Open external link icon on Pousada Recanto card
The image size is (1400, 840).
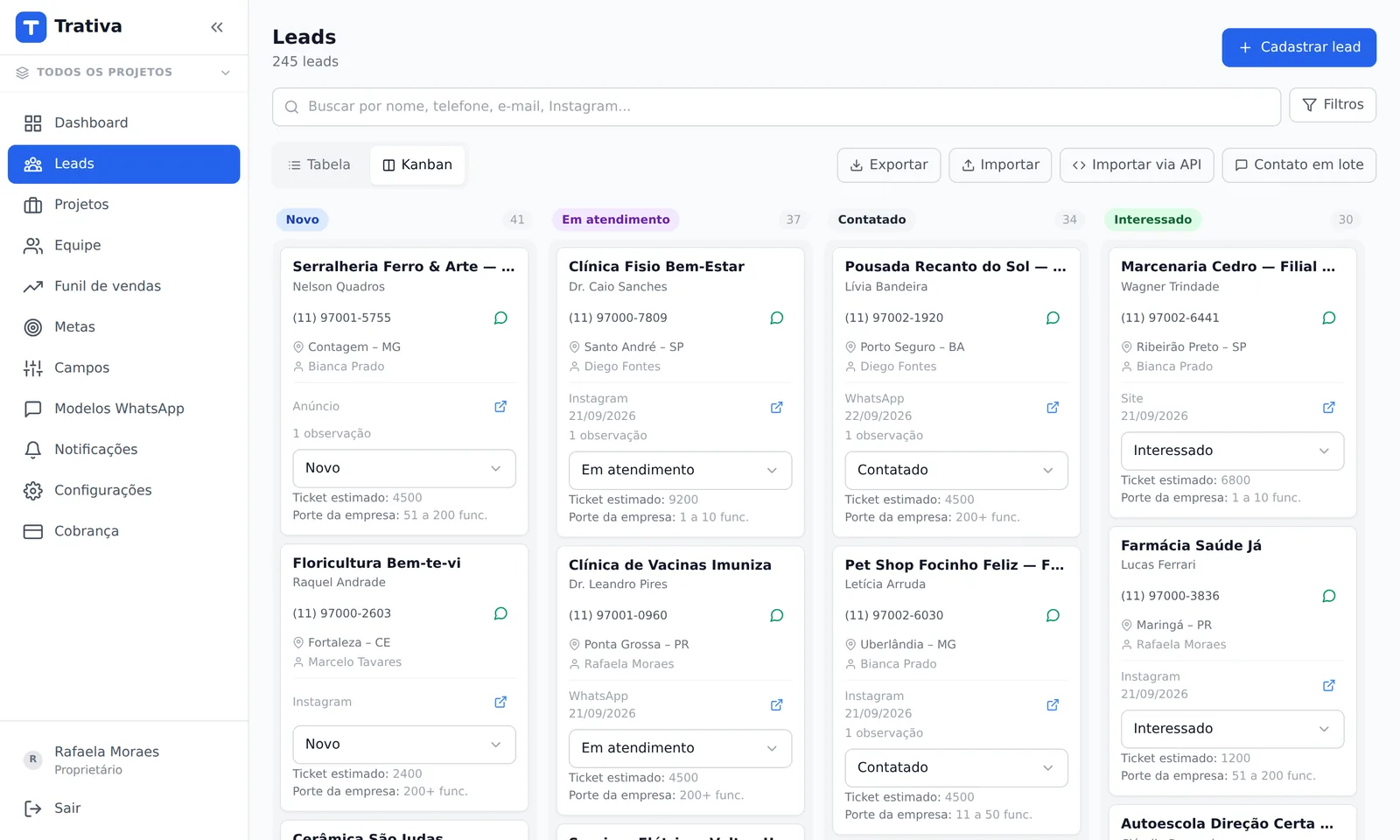tap(1053, 407)
